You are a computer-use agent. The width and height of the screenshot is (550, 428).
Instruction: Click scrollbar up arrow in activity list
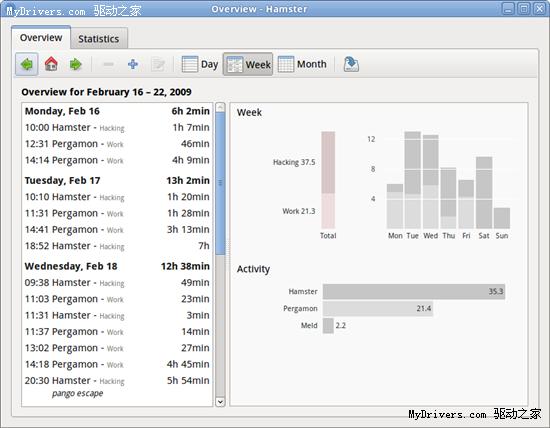tap(220, 107)
